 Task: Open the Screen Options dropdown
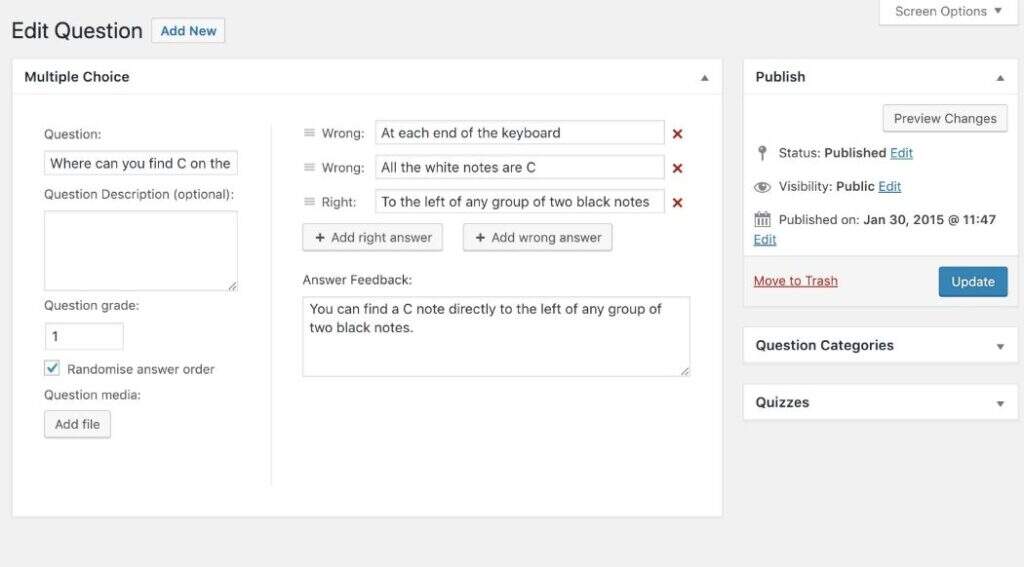(948, 12)
